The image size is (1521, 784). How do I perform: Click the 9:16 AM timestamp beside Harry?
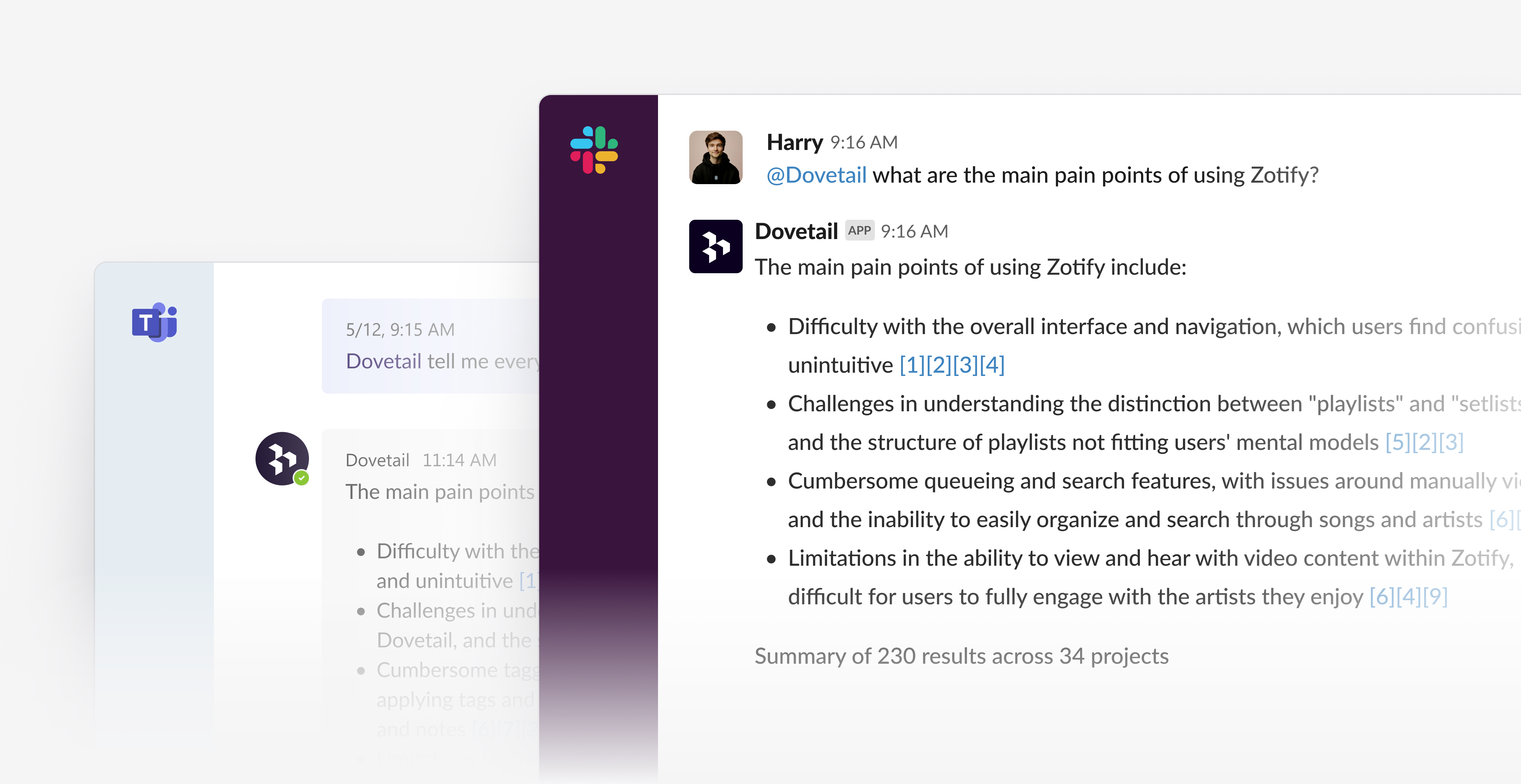pos(864,142)
